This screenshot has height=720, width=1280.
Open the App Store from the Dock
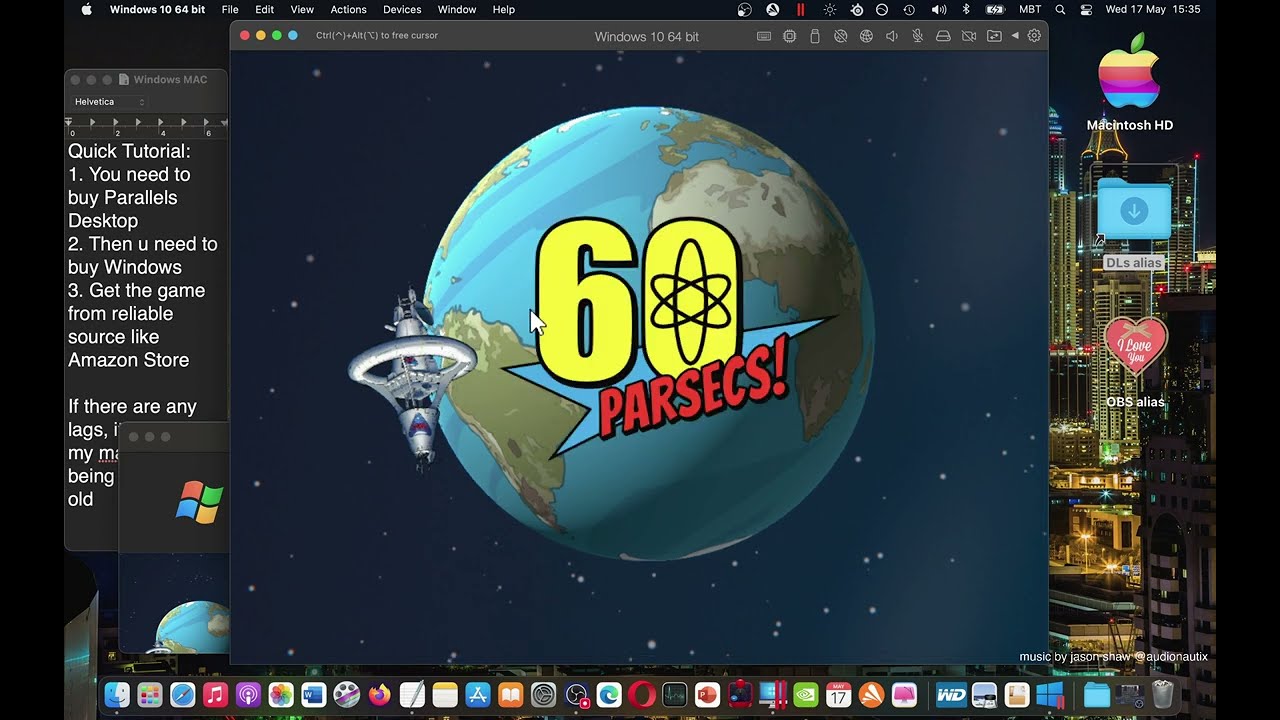click(478, 694)
